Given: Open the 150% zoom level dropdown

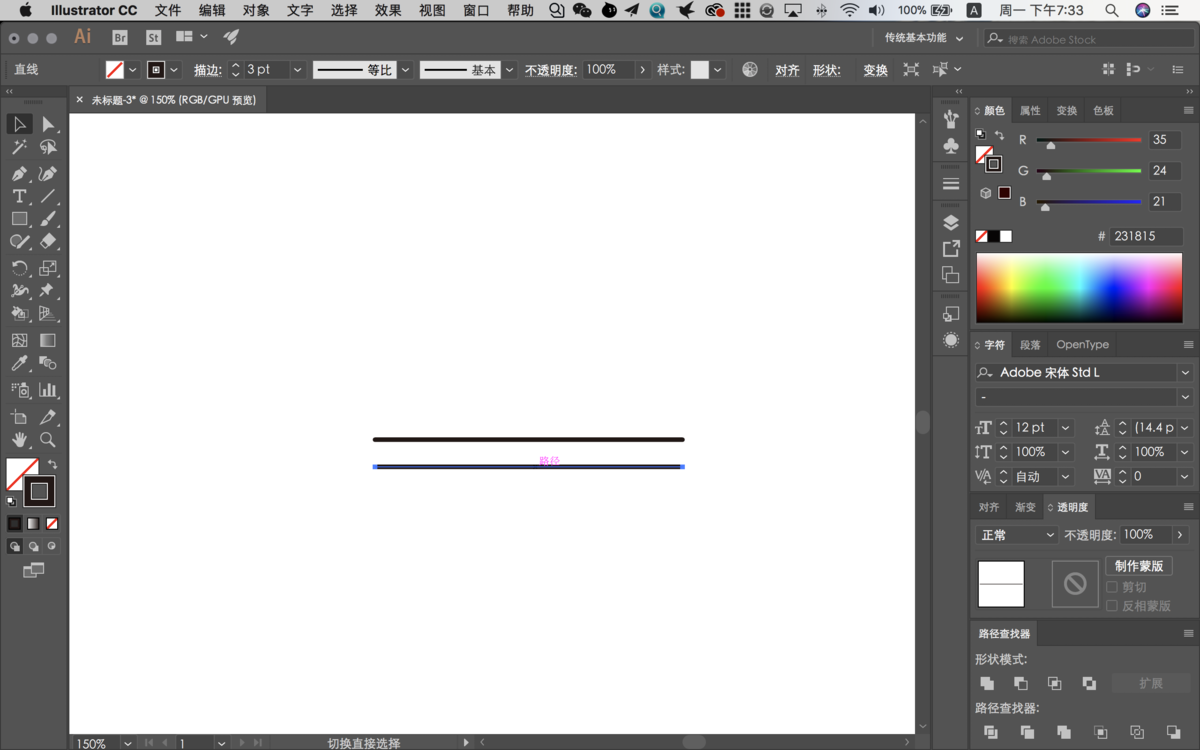Looking at the screenshot, I should (x=127, y=743).
